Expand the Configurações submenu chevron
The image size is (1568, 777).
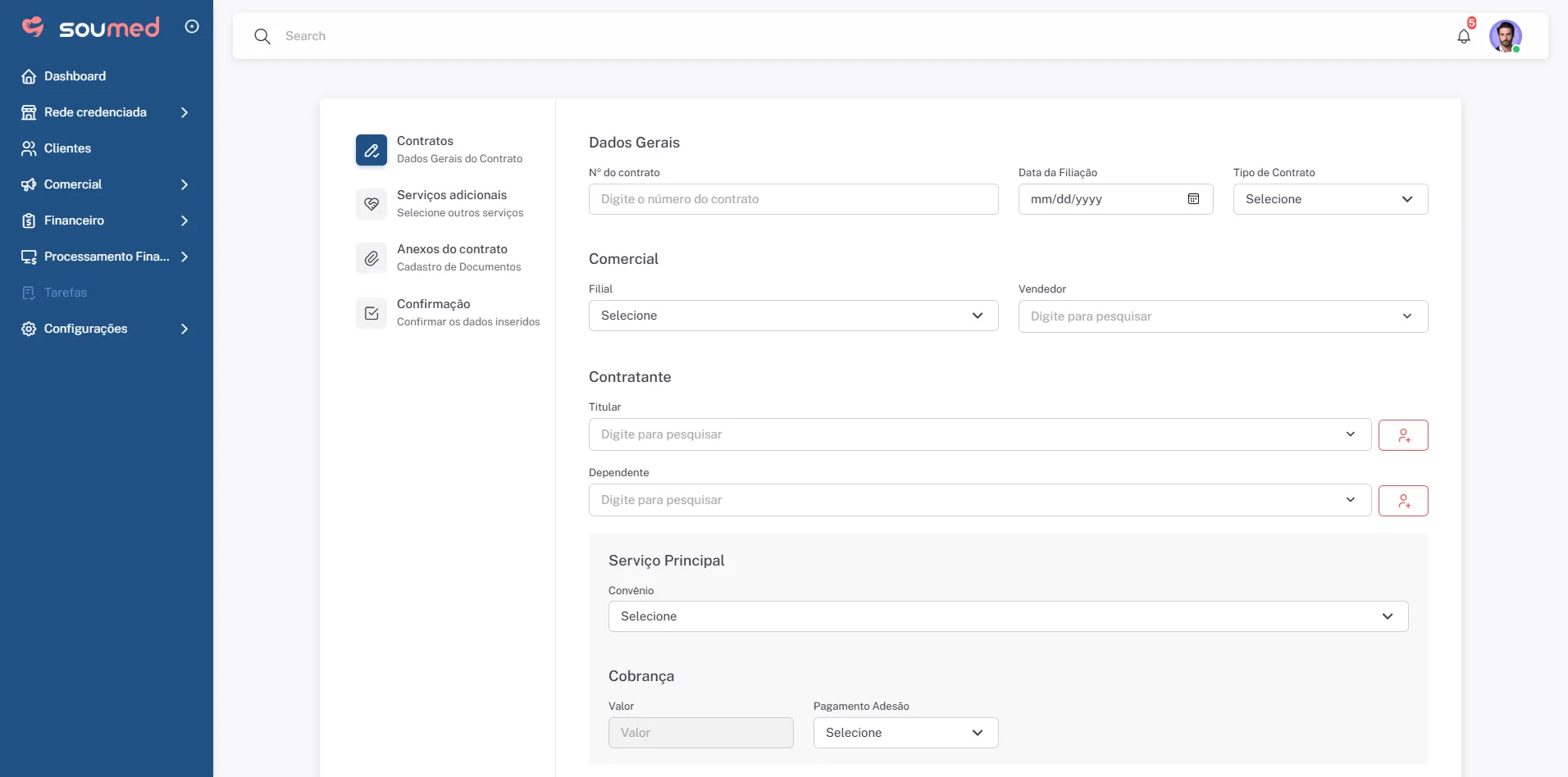(x=185, y=329)
